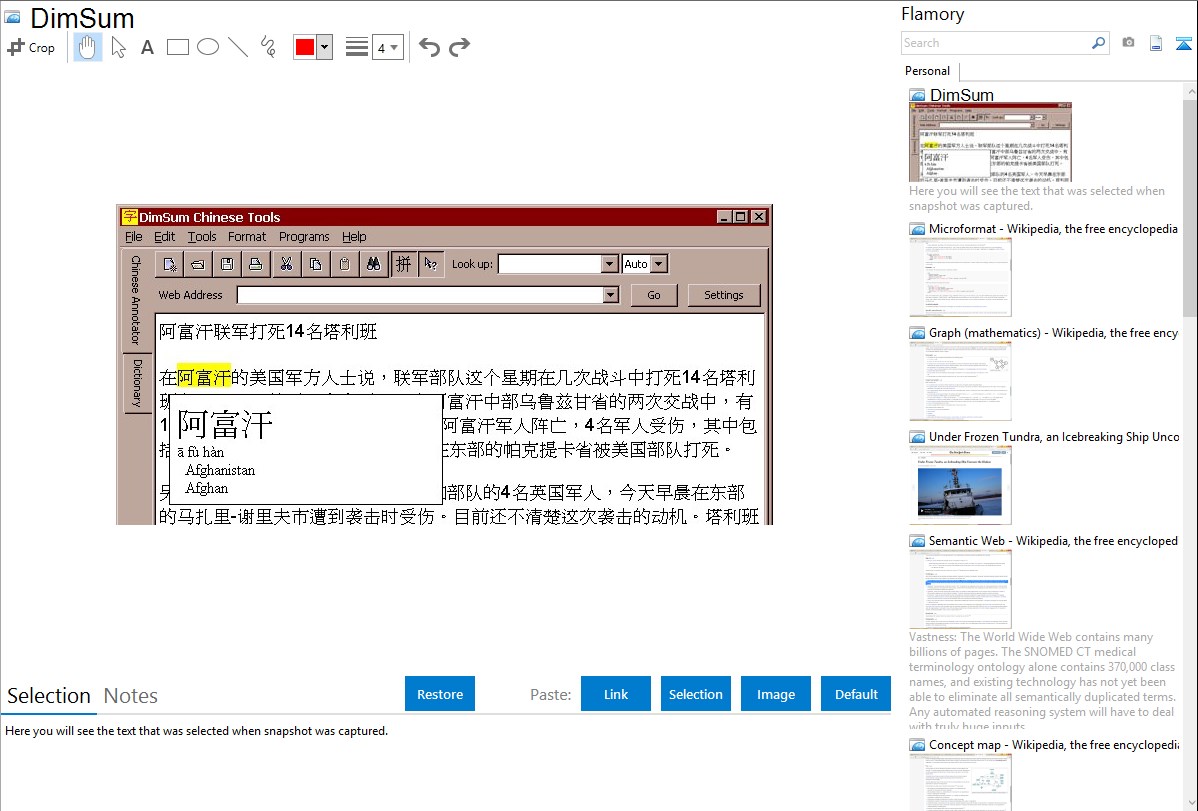Switch to the Selection tab

point(49,696)
